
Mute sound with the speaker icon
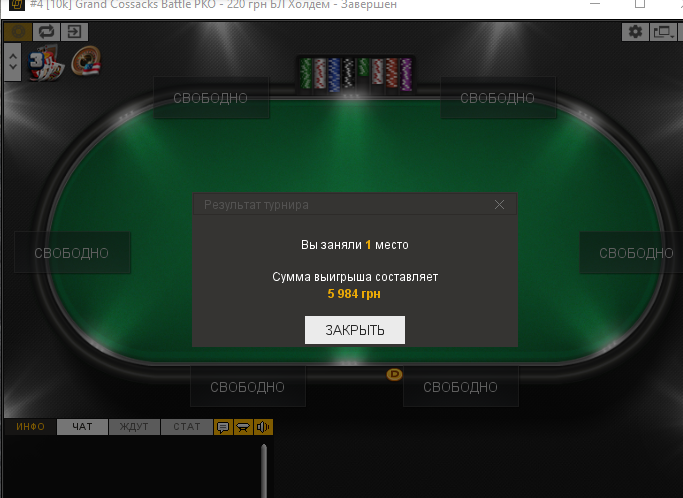point(263,427)
